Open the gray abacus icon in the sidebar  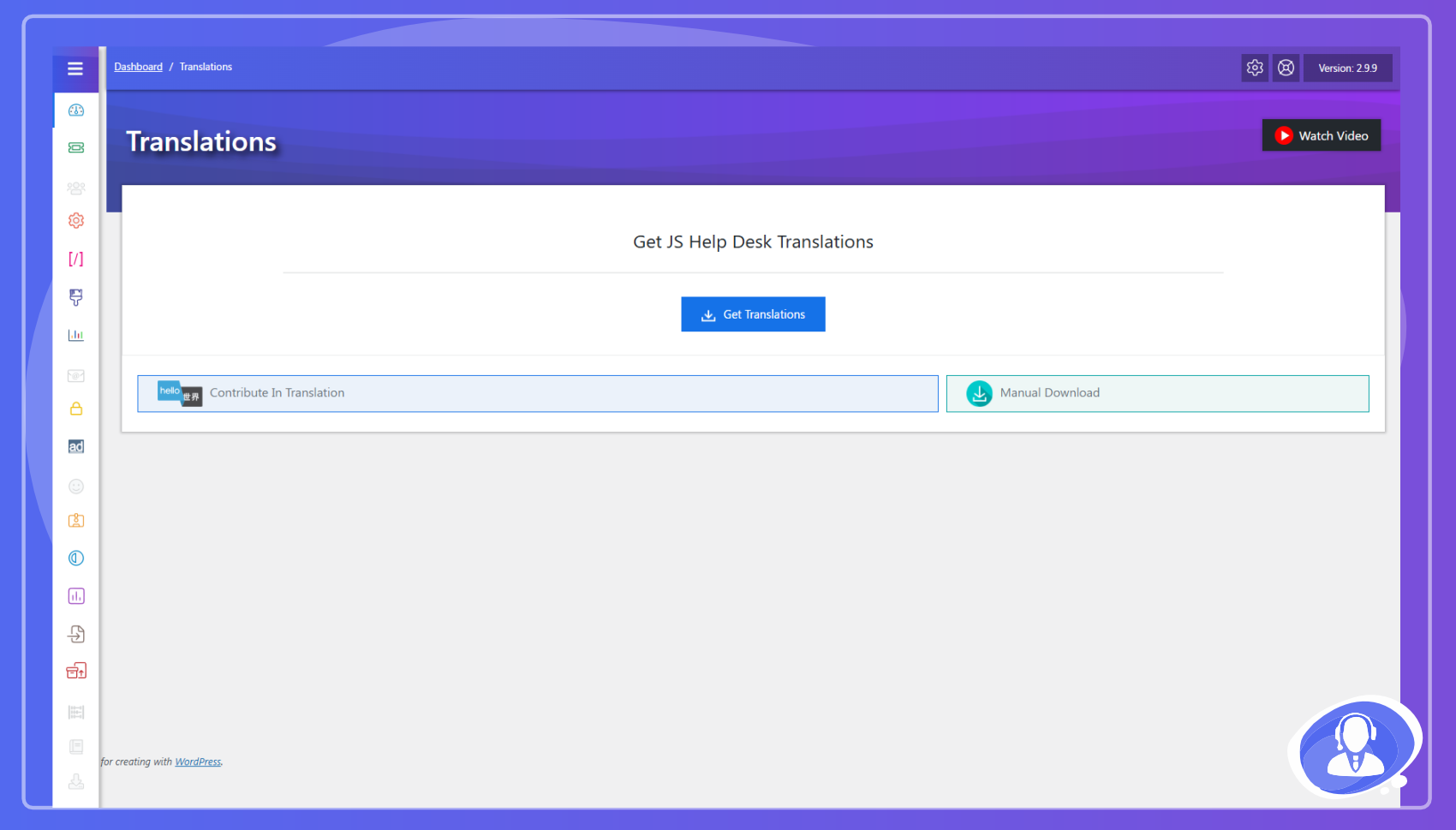[76, 712]
